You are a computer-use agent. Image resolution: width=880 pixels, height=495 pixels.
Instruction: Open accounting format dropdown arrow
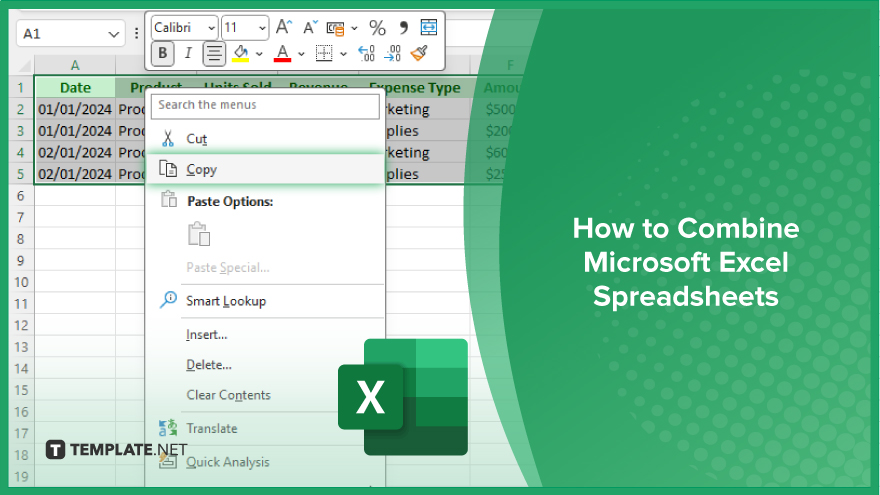coord(354,28)
